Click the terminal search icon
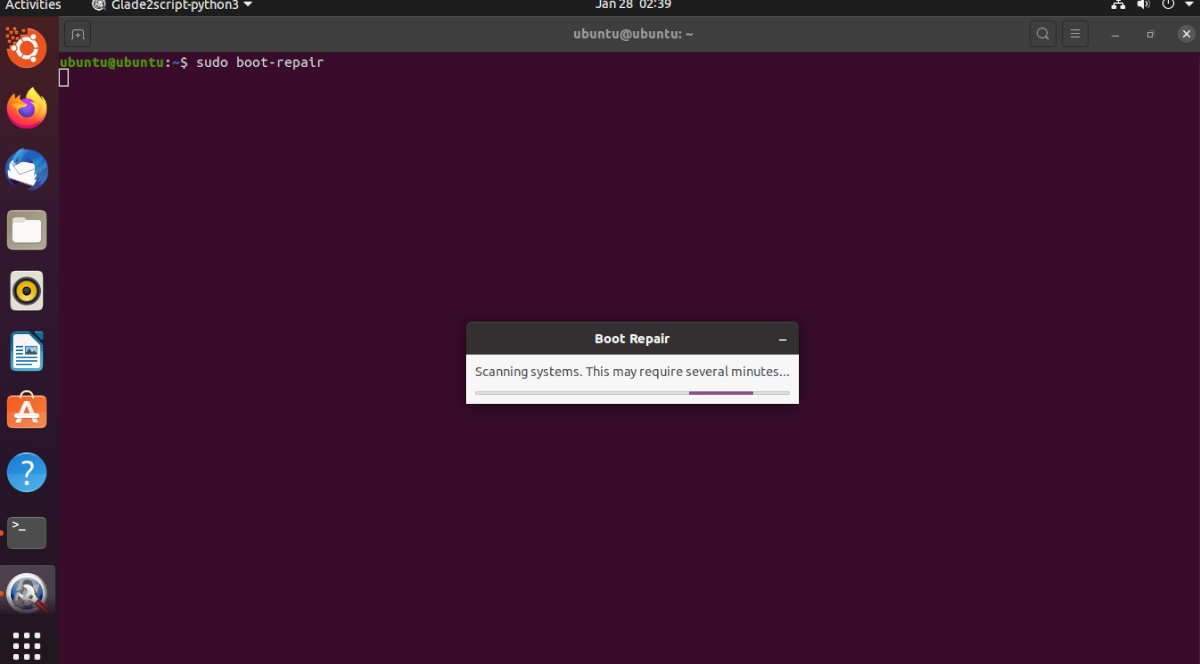Viewport: 1200px width, 664px height. 1043,34
